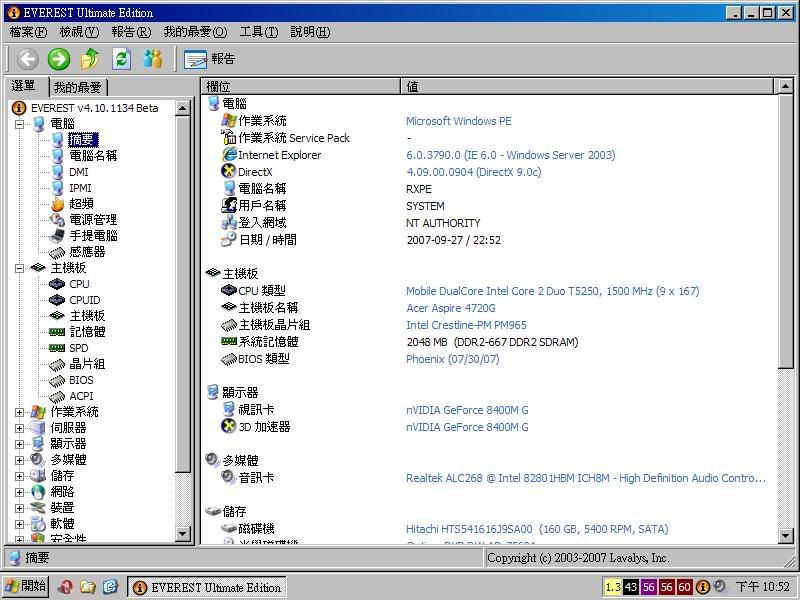This screenshot has height=600, width=800.
Task: Open the Realtek ALC268 audio link
Action: click(x=586, y=478)
